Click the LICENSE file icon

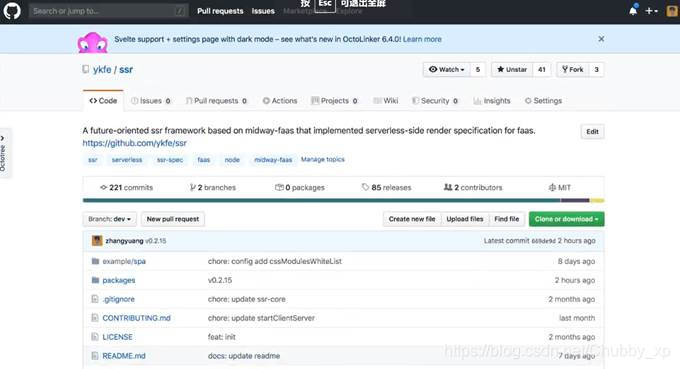click(95, 337)
